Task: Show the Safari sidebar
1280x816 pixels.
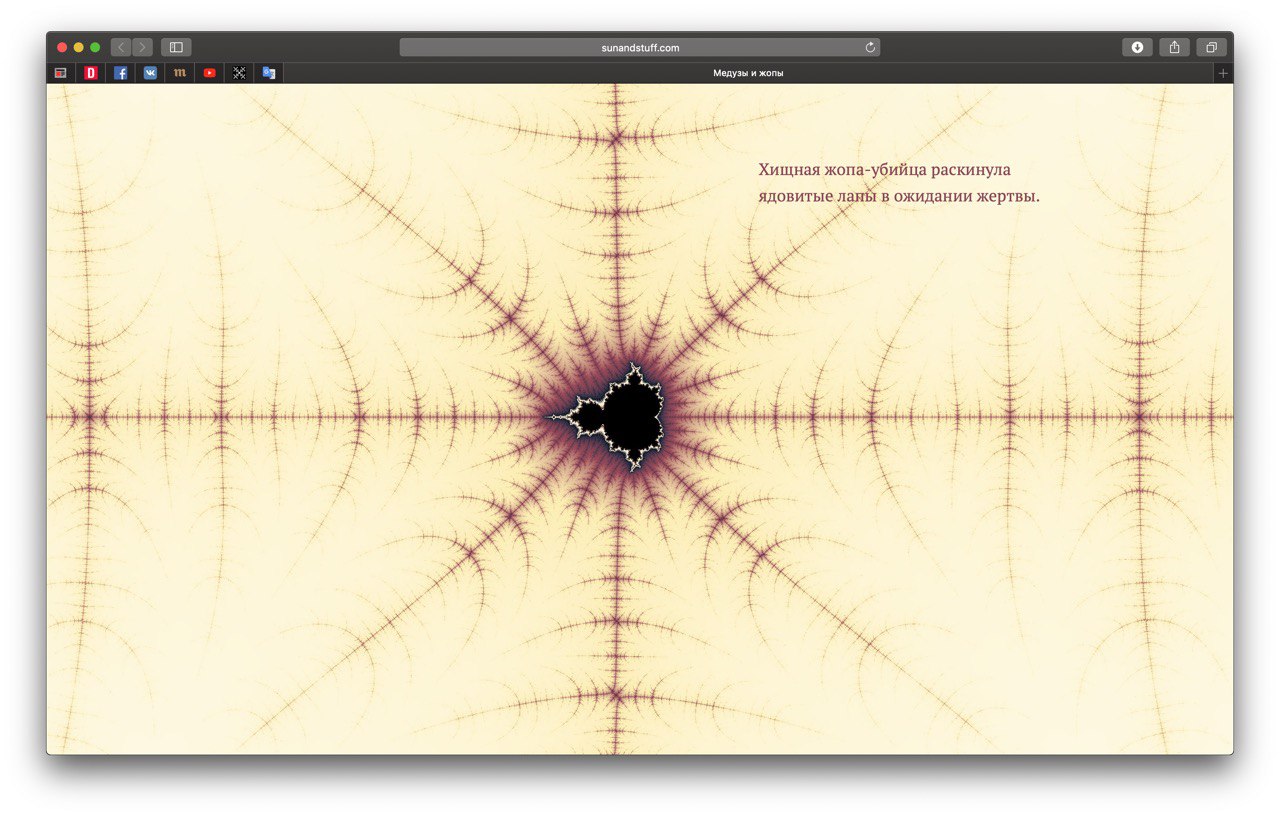Action: [x=176, y=47]
